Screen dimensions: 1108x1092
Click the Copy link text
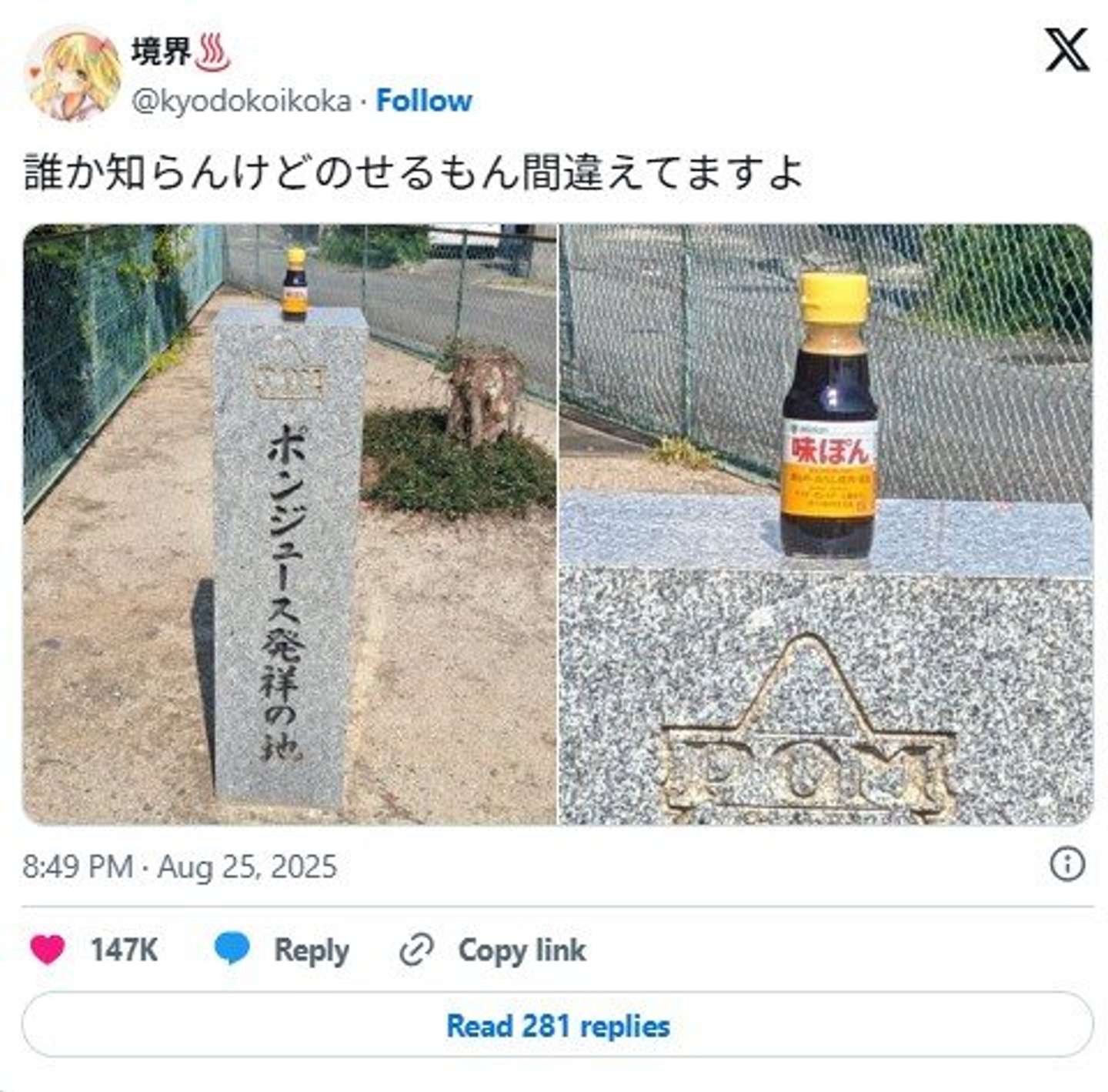coord(522,950)
